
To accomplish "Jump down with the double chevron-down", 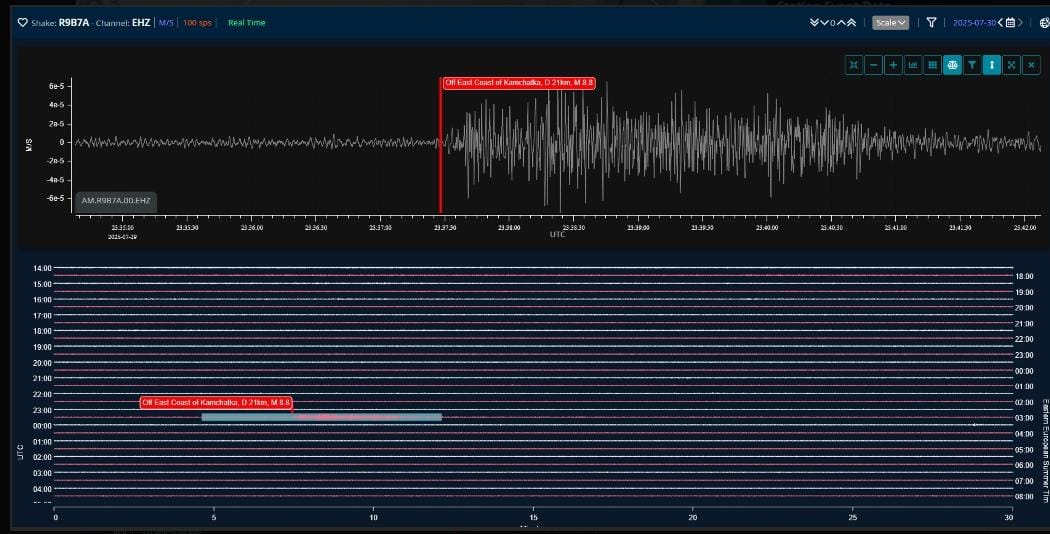I will coord(815,22).
